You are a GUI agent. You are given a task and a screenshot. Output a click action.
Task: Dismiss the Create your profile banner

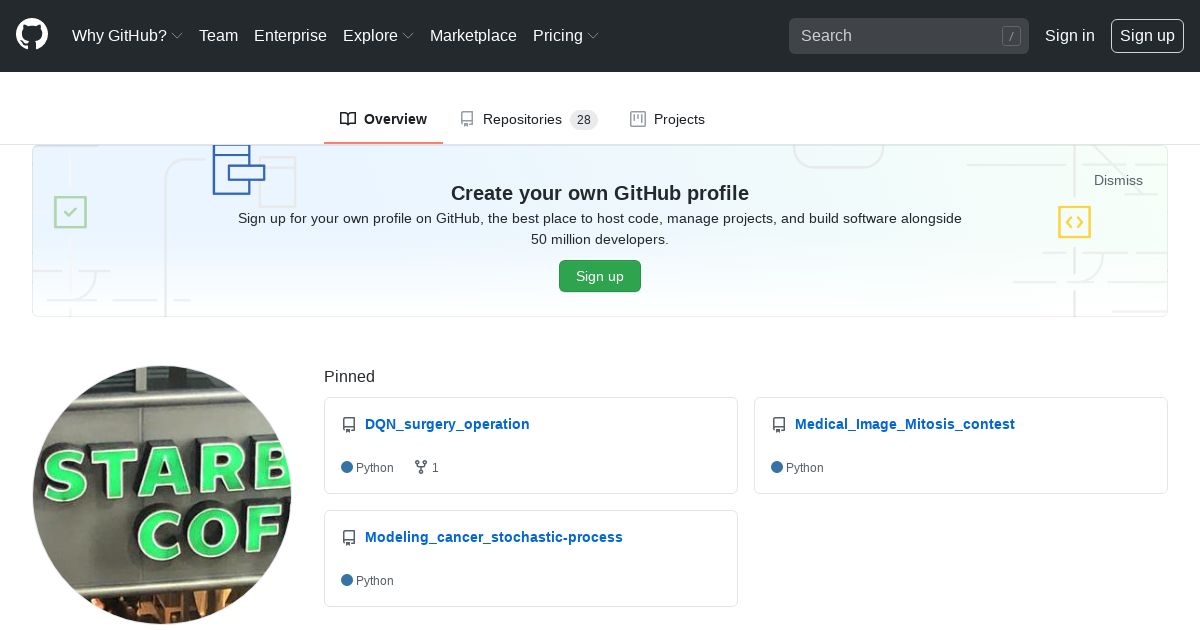click(x=1118, y=180)
